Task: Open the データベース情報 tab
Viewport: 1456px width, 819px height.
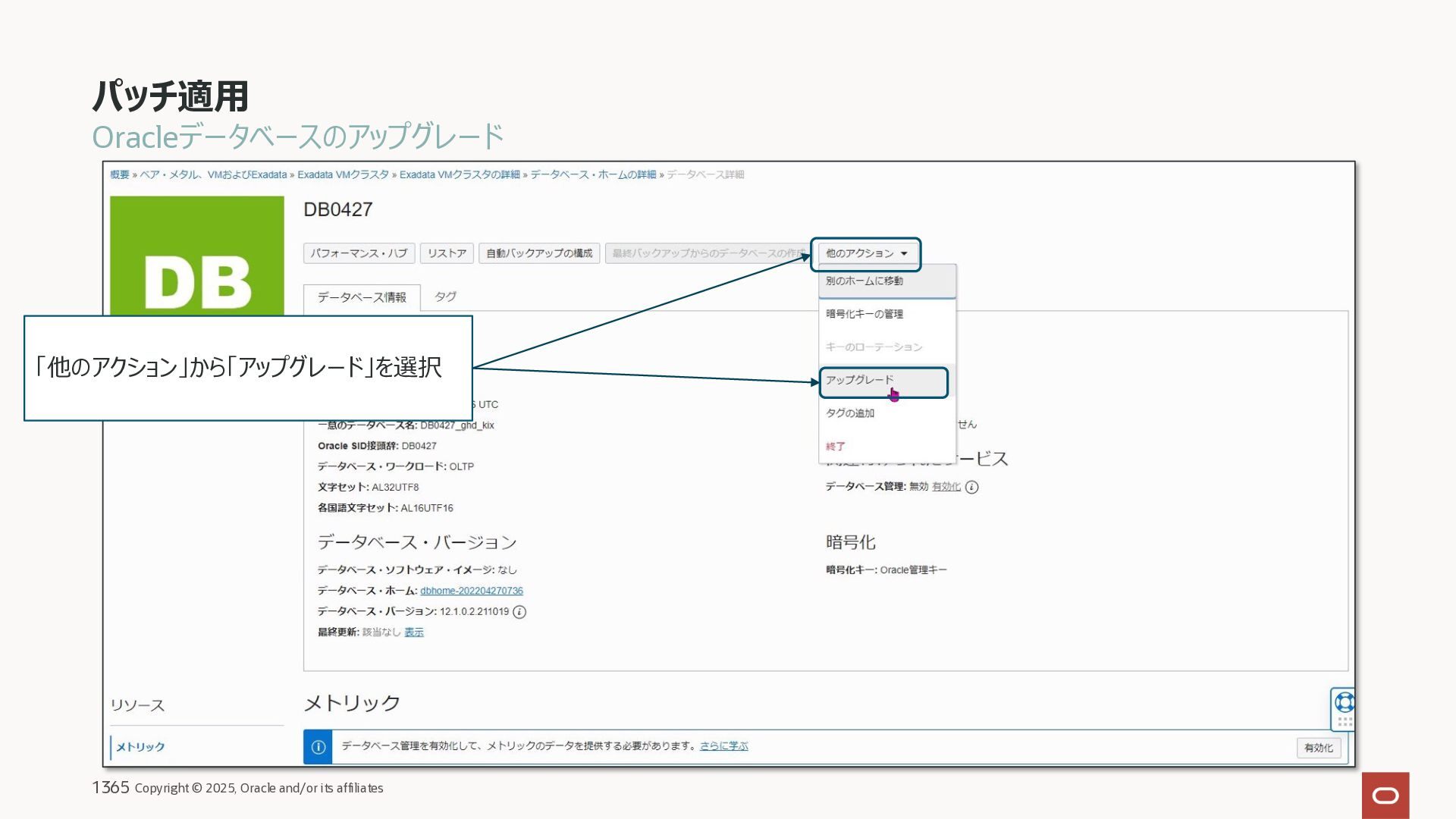Action: [x=362, y=297]
